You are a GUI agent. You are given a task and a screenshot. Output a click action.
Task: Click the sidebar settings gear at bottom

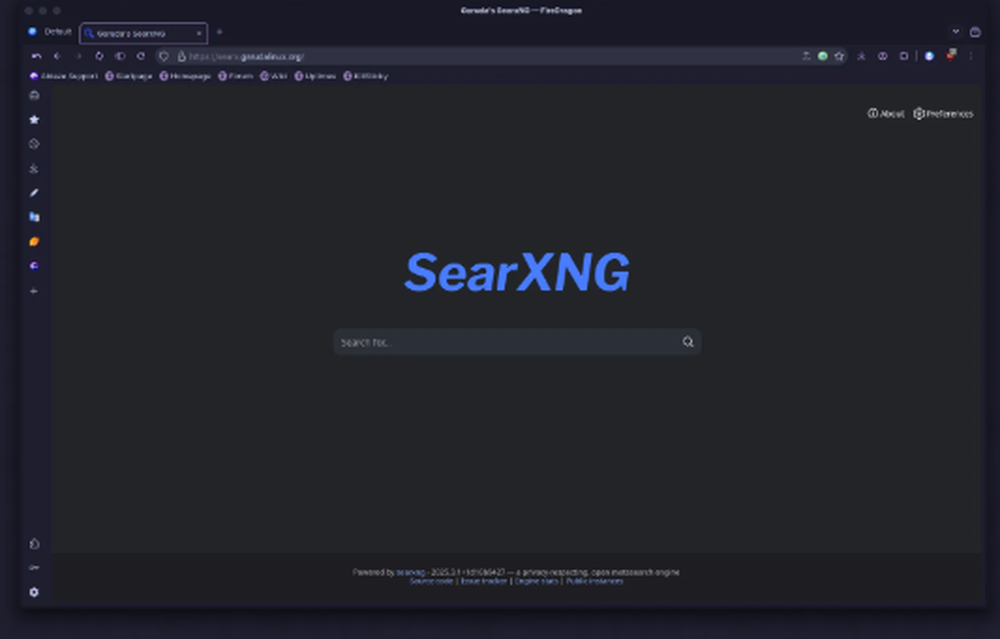pyautogui.click(x=34, y=592)
